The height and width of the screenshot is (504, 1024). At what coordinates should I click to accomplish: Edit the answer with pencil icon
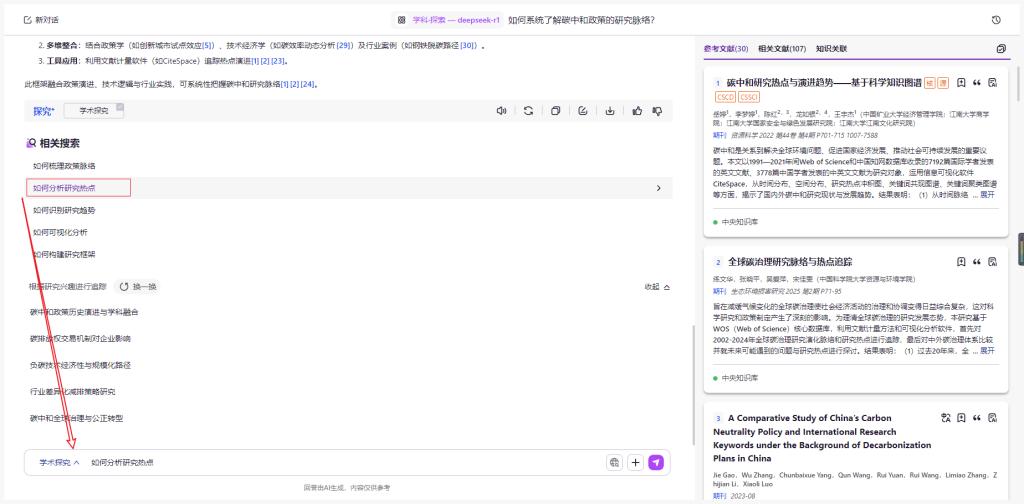583,111
